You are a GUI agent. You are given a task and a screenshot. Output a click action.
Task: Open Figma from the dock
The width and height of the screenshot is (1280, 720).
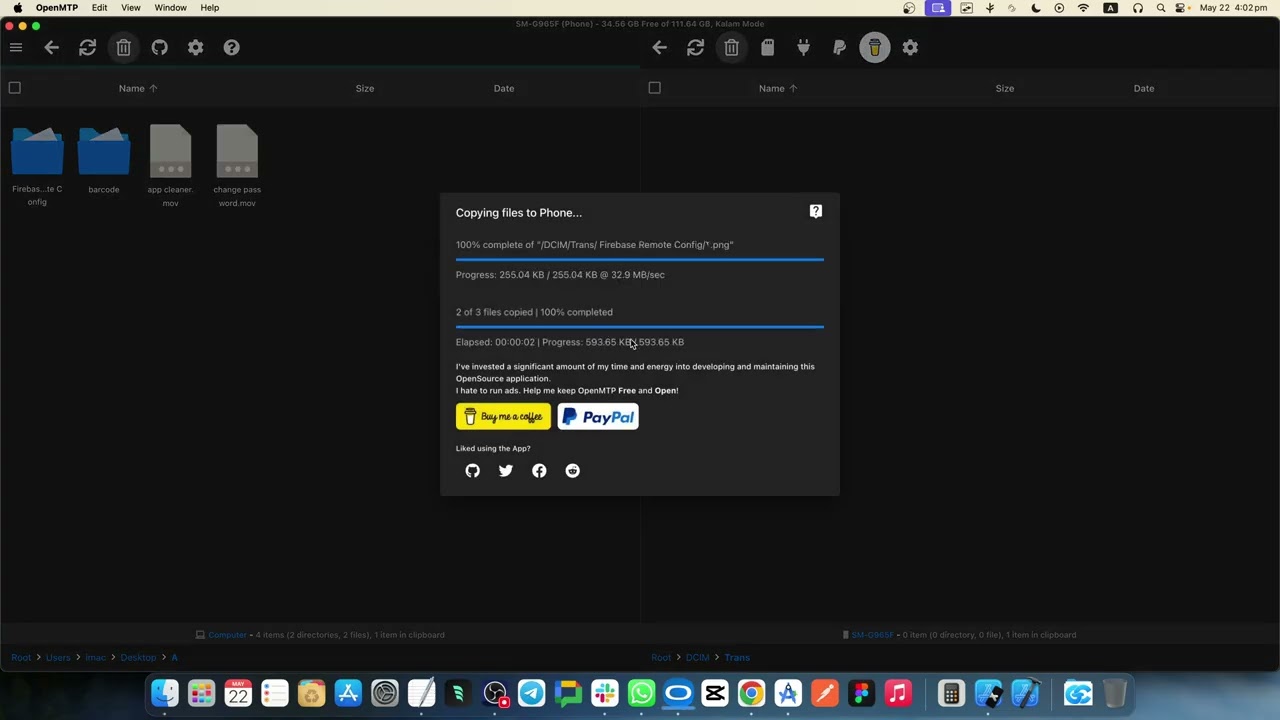[x=861, y=693]
